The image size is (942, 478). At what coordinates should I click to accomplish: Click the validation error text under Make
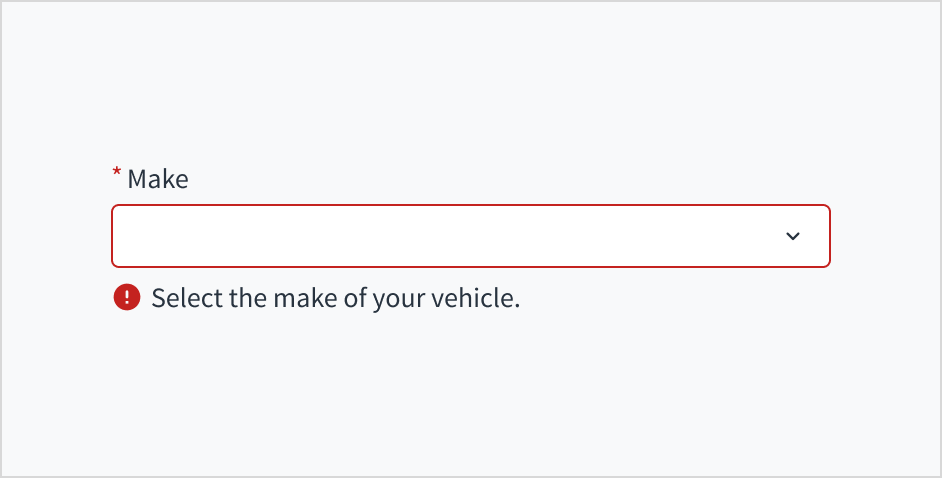coord(335,298)
